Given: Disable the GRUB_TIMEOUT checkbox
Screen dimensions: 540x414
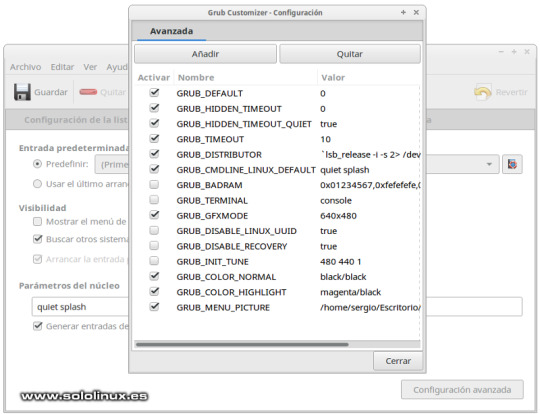Looking at the screenshot, I should point(154,138).
